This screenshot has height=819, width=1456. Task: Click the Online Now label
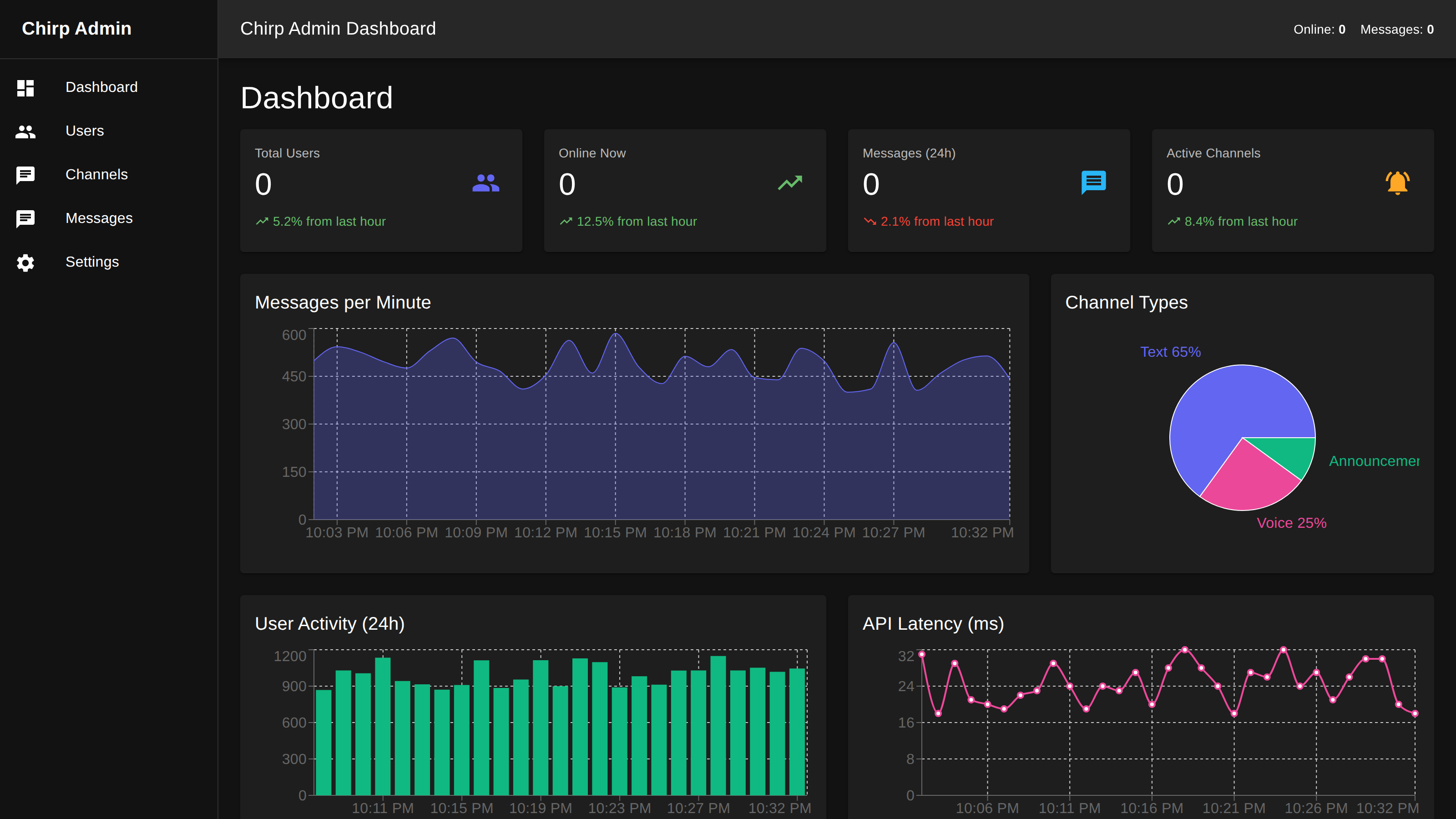click(592, 153)
